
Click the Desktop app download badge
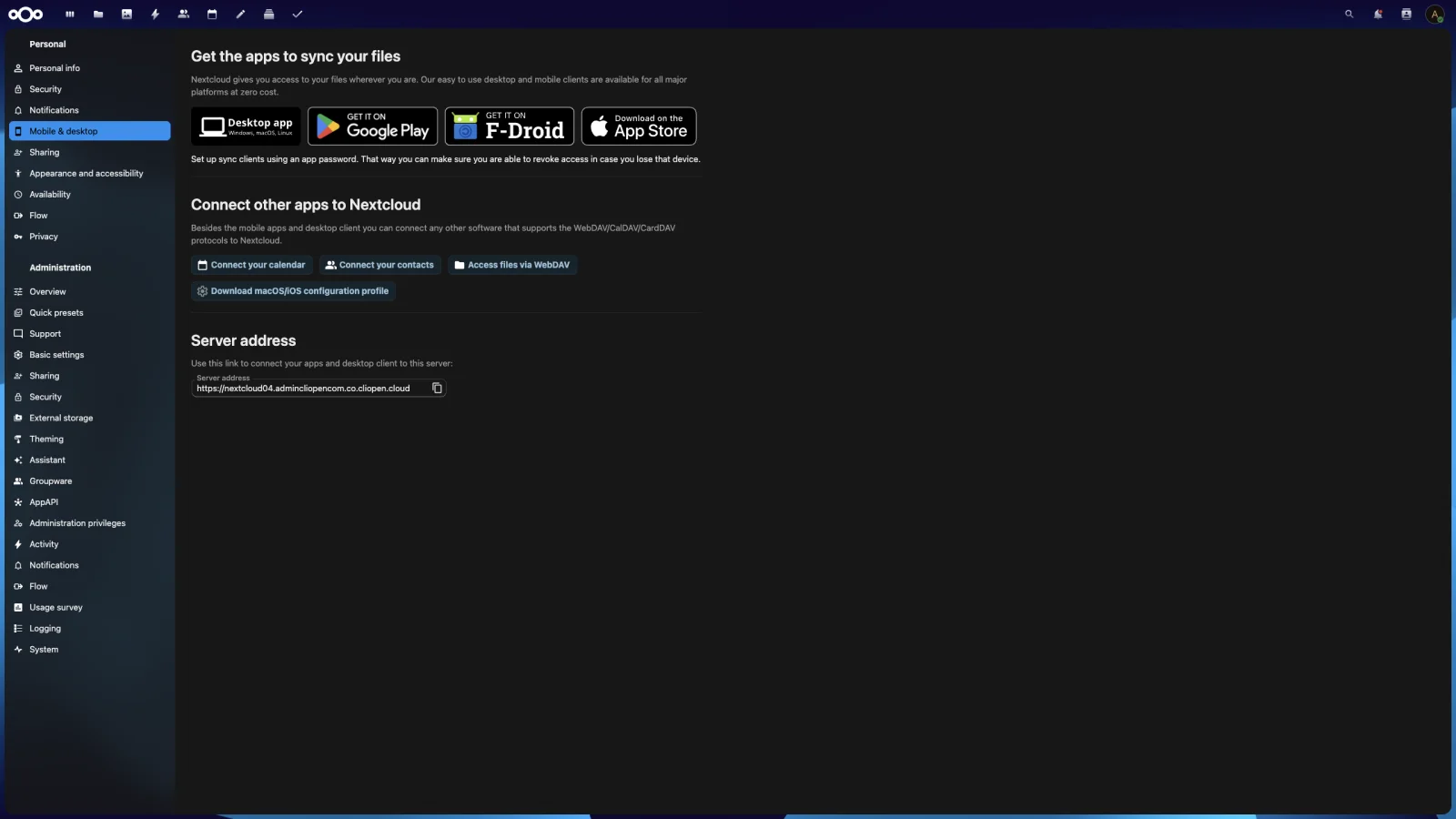coord(246,126)
